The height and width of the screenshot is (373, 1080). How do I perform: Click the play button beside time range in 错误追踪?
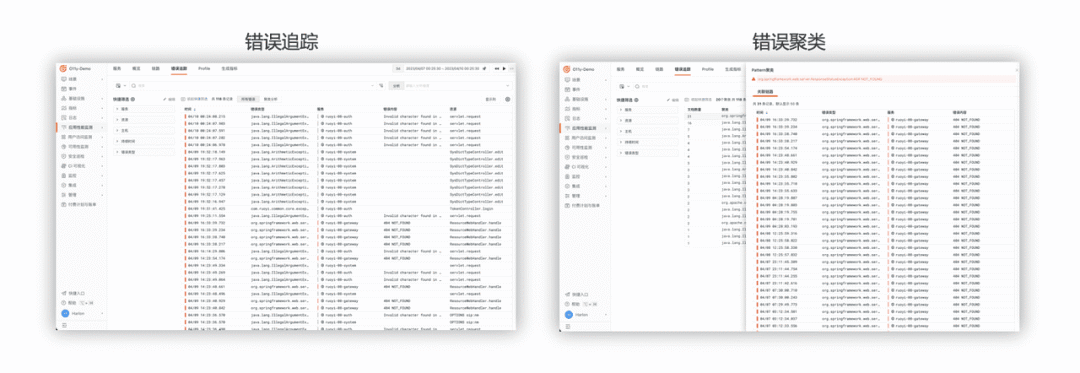point(504,68)
